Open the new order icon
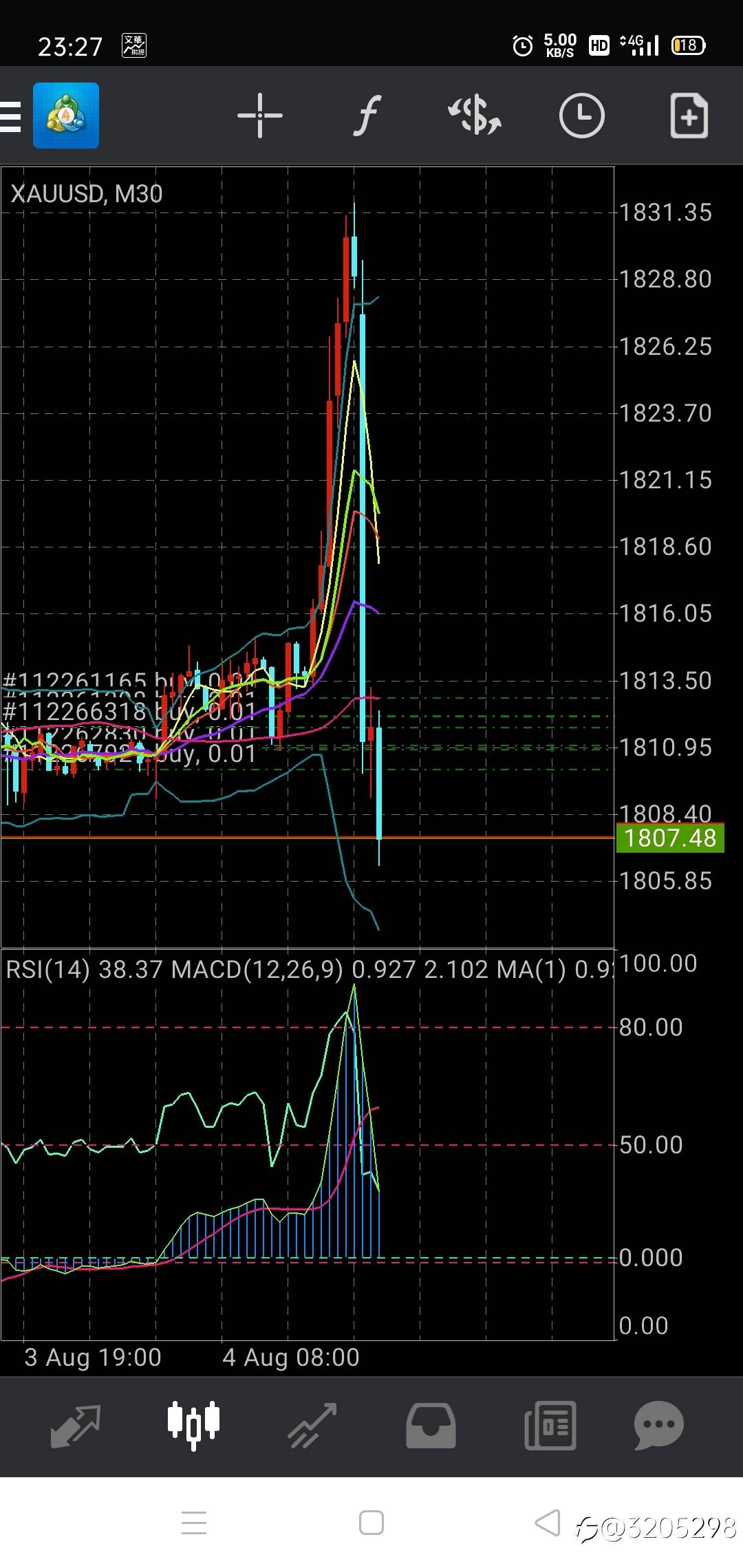This screenshot has width=743, height=1568. 689,116
